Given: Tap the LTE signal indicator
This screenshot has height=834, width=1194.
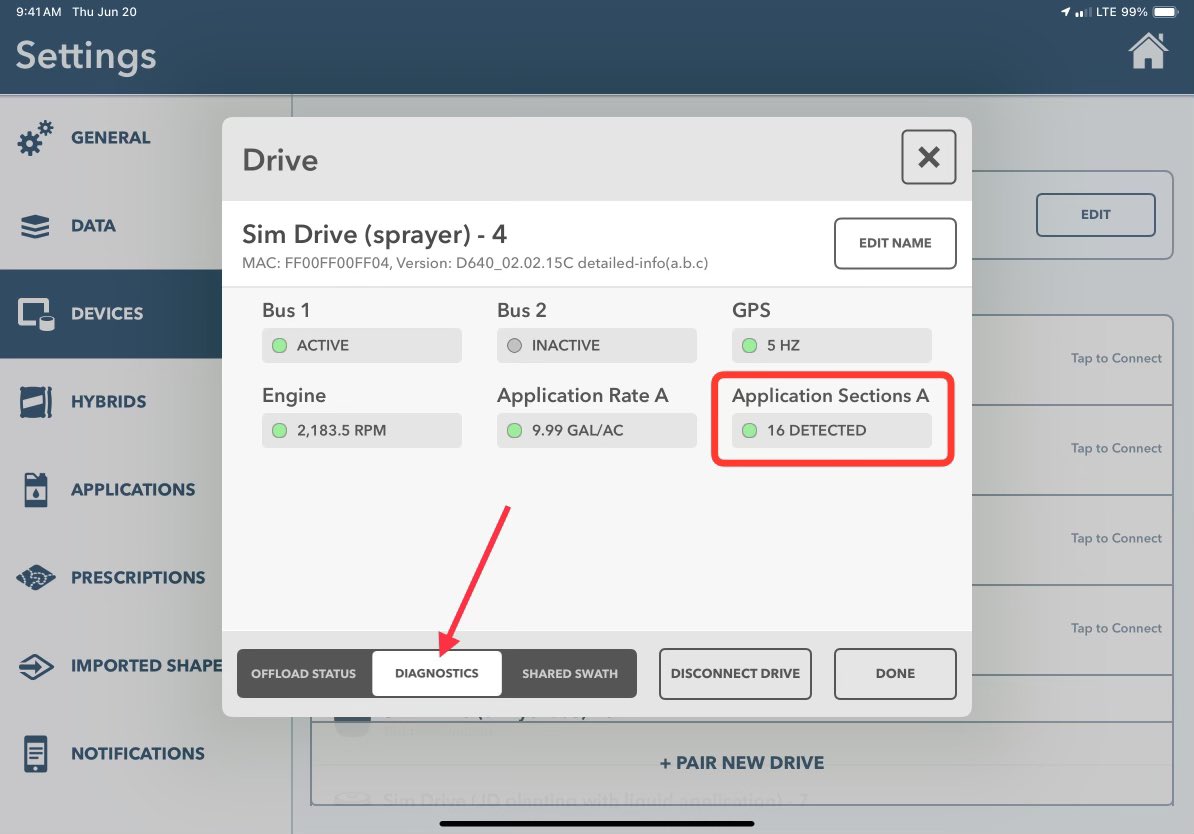Looking at the screenshot, I should 1106,12.
